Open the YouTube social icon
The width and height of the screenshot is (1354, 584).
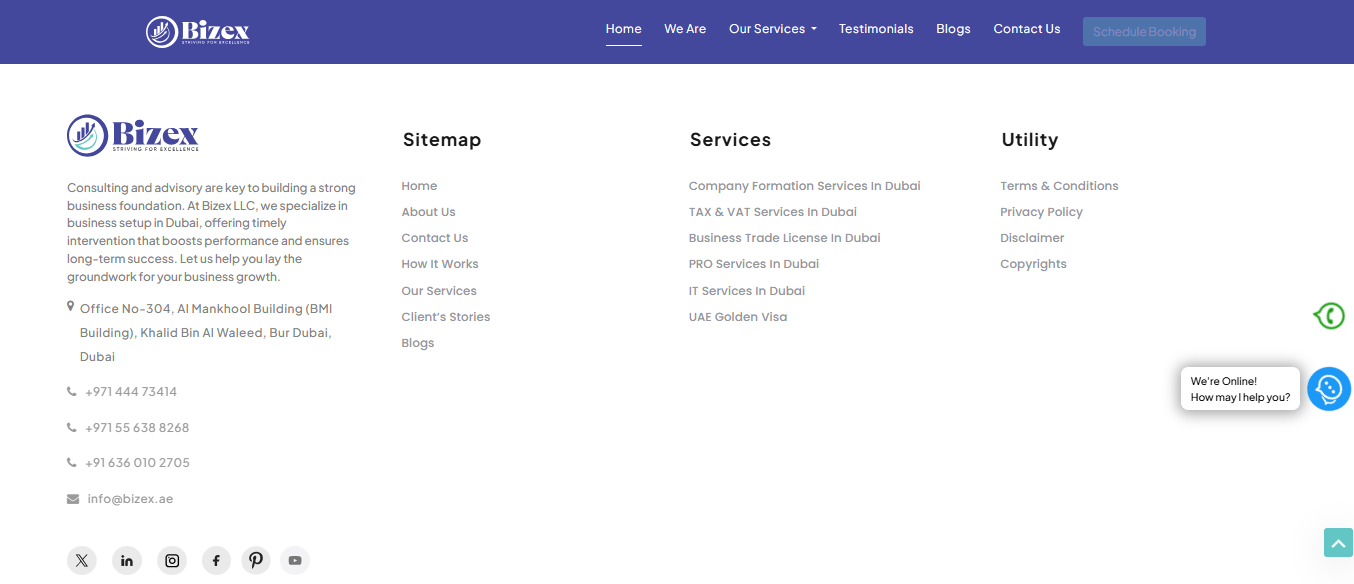pos(295,560)
